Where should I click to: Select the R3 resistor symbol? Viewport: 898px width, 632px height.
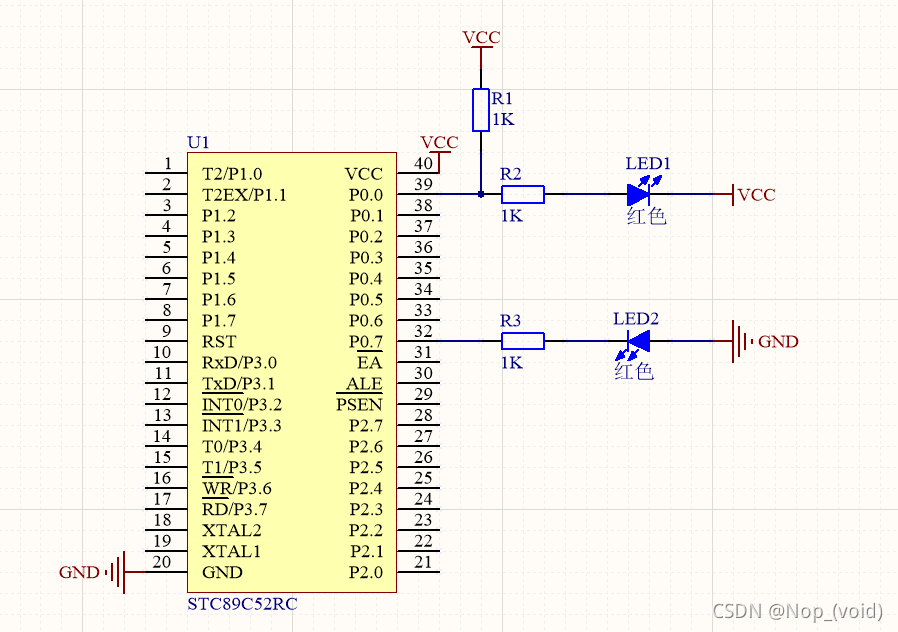coord(523,341)
